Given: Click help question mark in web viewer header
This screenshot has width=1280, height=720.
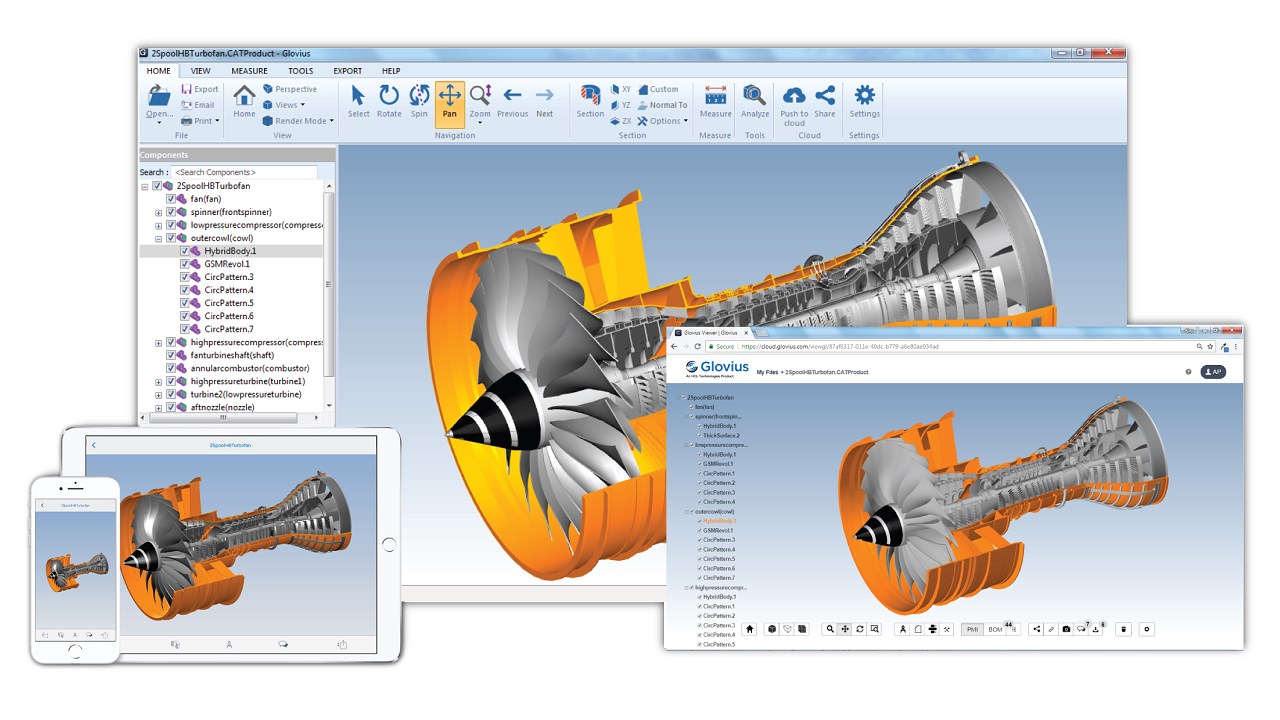Looking at the screenshot, I should click(x=1189, y=371).
